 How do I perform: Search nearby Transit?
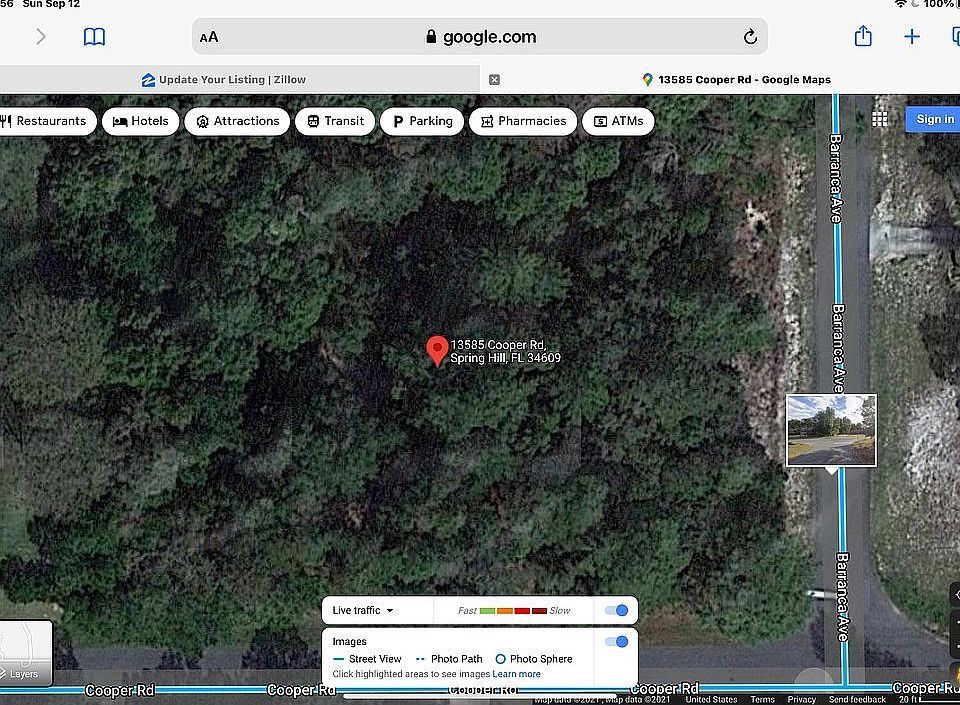335,121
